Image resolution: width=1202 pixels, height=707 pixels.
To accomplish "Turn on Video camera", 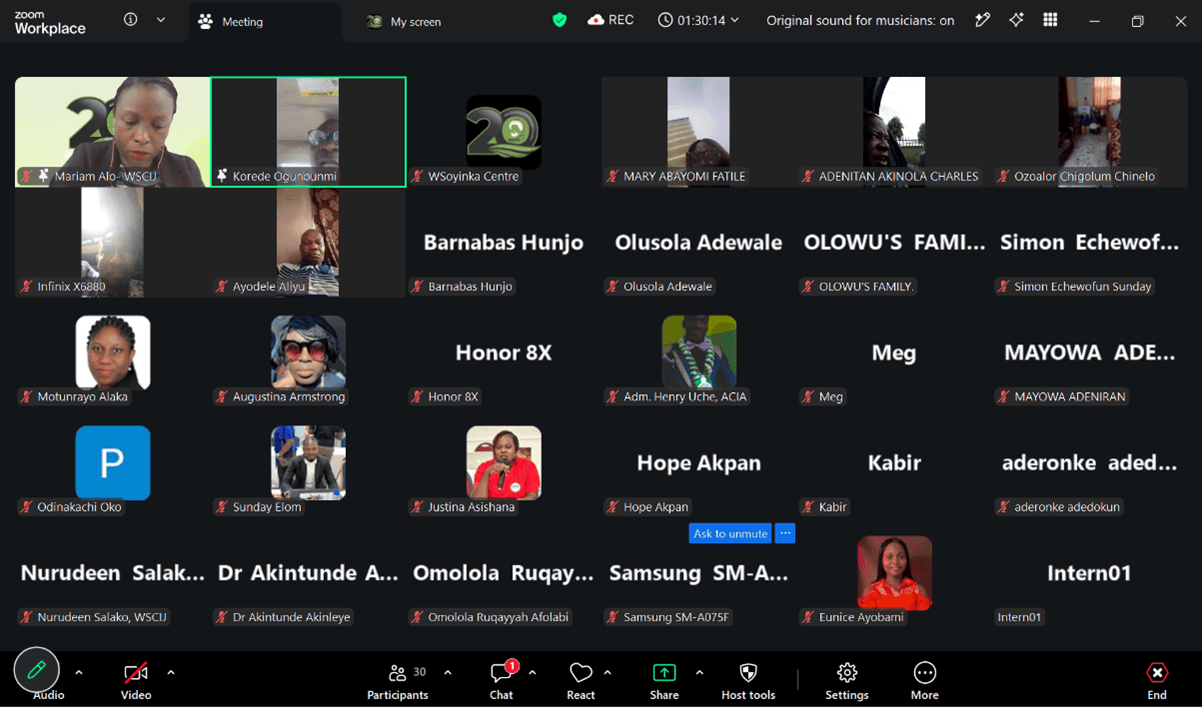I will coord(136,681).
